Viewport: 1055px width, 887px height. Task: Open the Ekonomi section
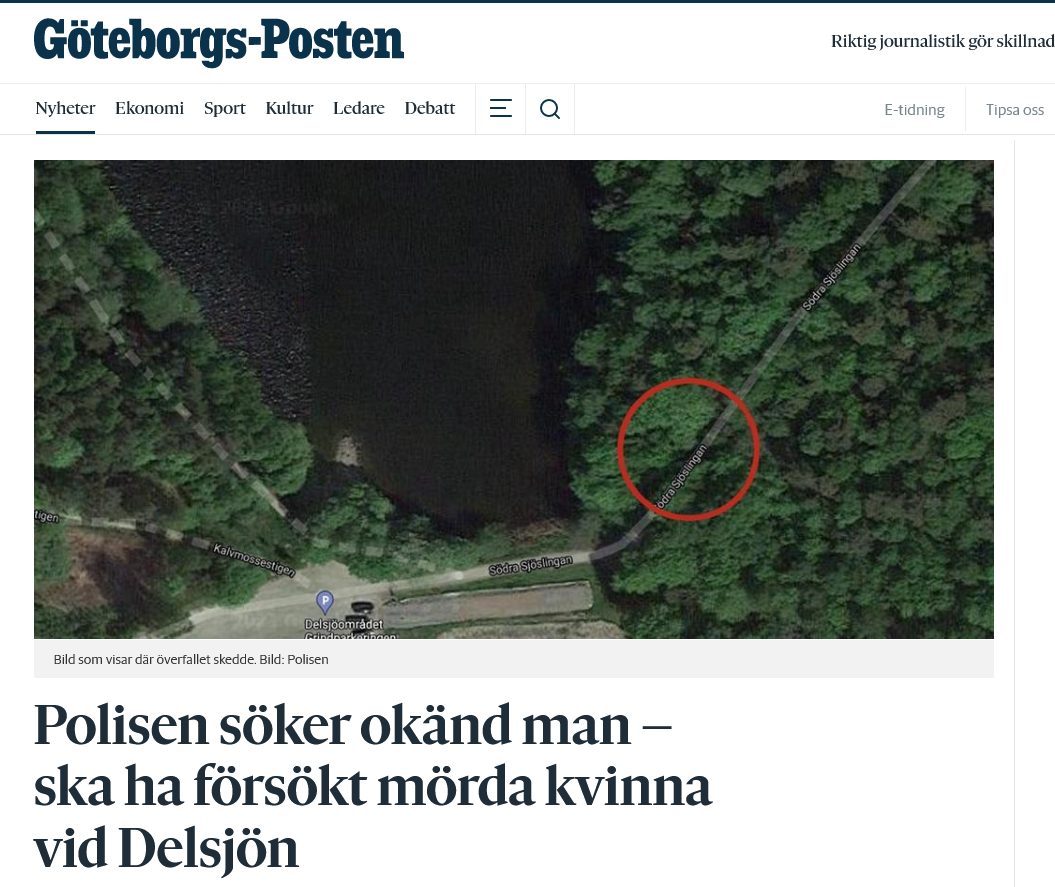click(x=149, y=108)
